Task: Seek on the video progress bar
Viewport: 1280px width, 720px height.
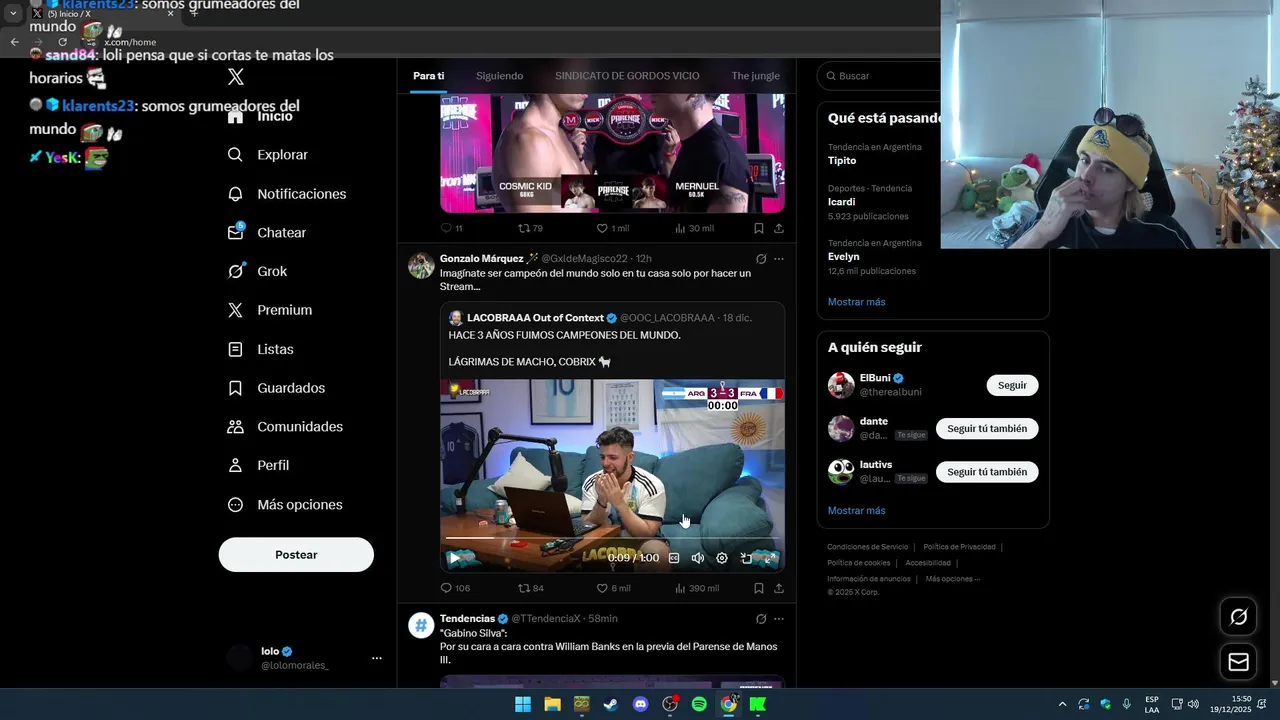Action: (x=612, y=540)
